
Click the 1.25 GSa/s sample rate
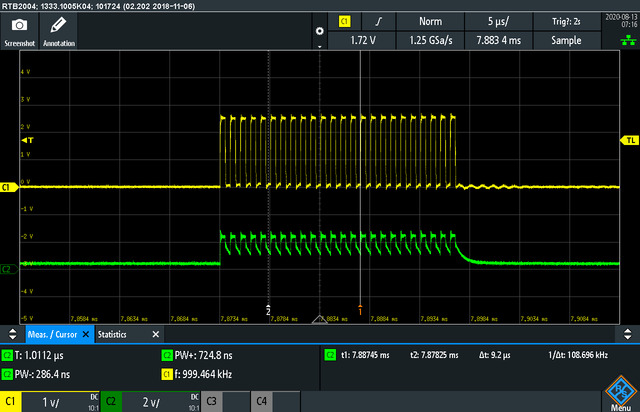tap(430, 40)
